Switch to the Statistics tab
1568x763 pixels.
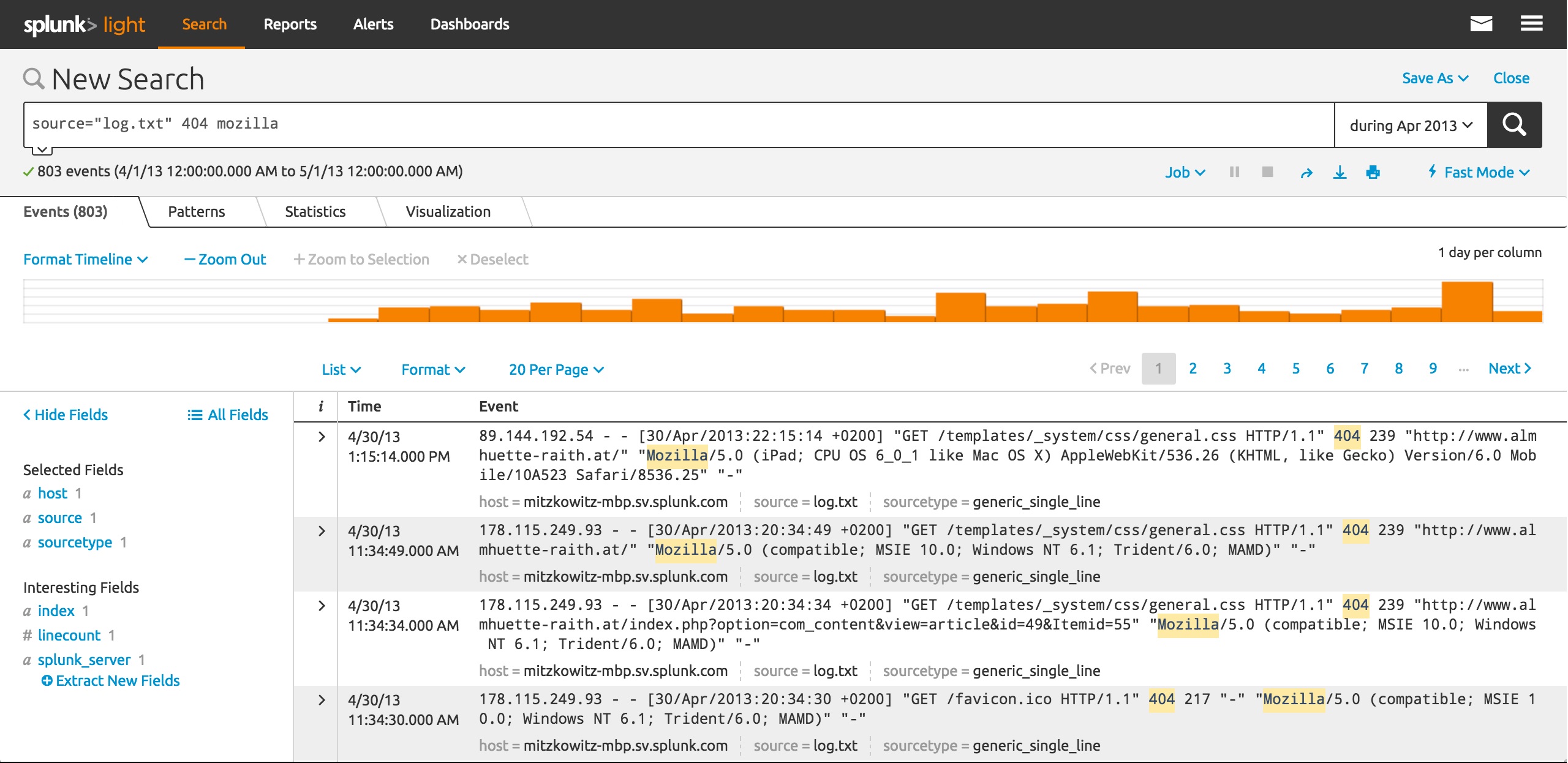pos(315,211)
